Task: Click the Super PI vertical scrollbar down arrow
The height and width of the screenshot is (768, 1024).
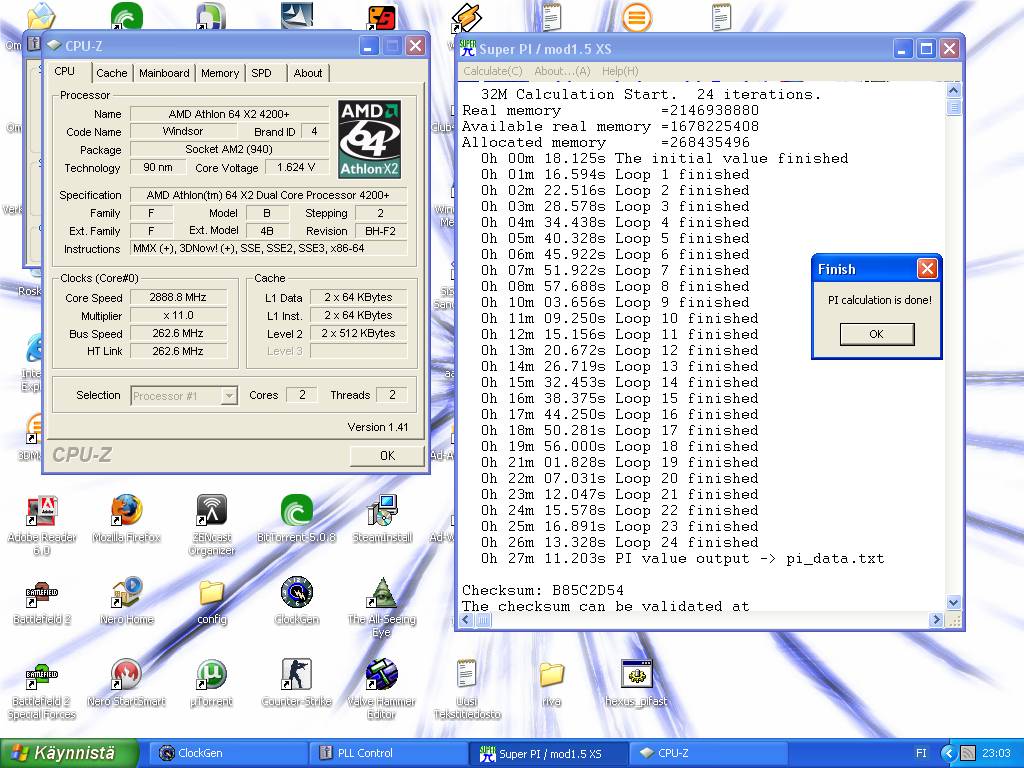Action: click(x=953, y=603)
